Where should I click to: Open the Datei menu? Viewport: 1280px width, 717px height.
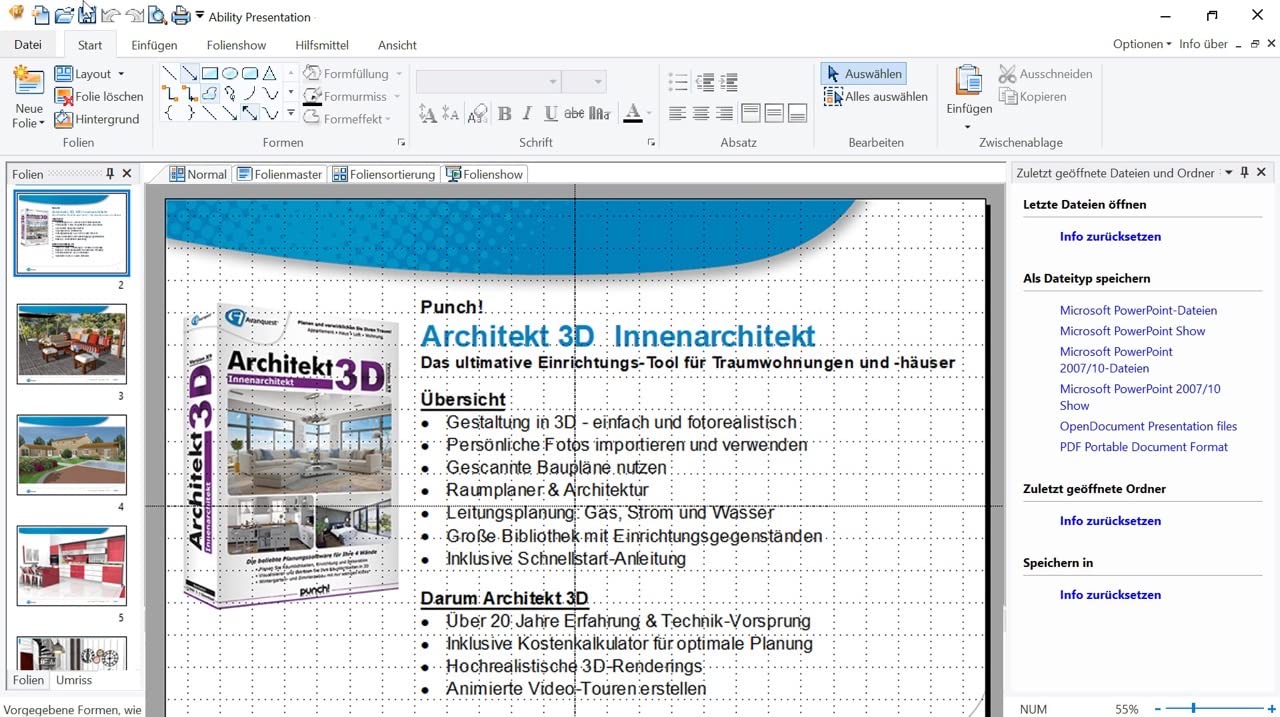click(28, 44)
